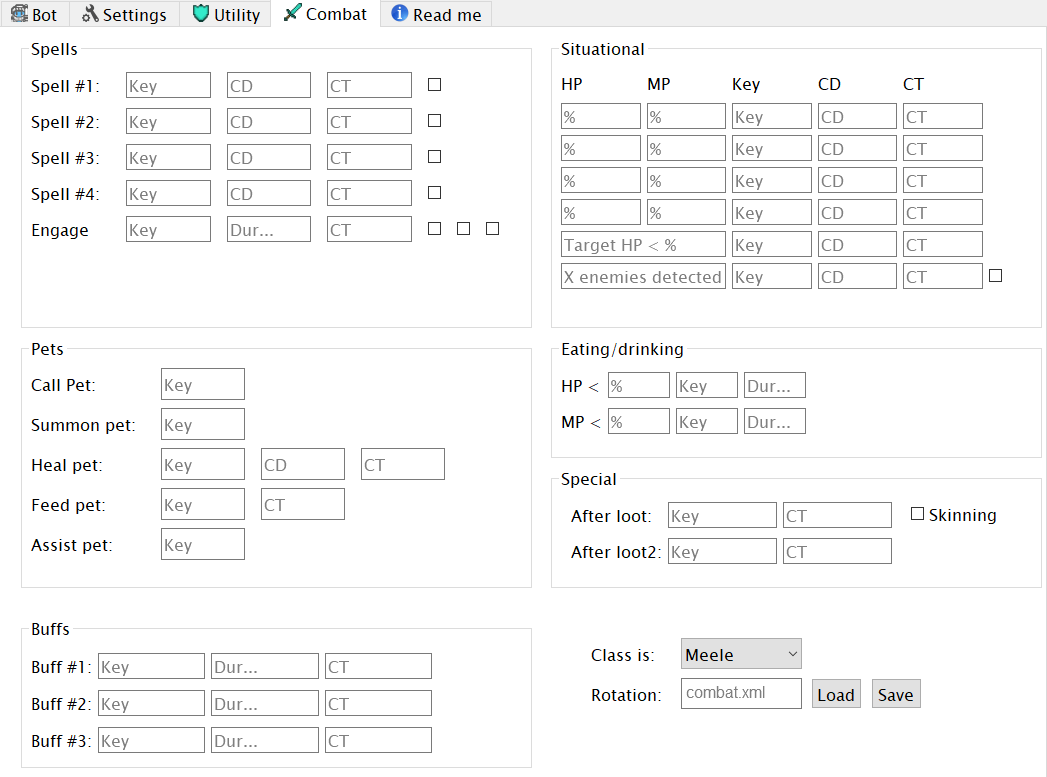Tick the Spell #4 checkbox
The width and height of the screenshot is (1047, 777).
click(435, 193)
